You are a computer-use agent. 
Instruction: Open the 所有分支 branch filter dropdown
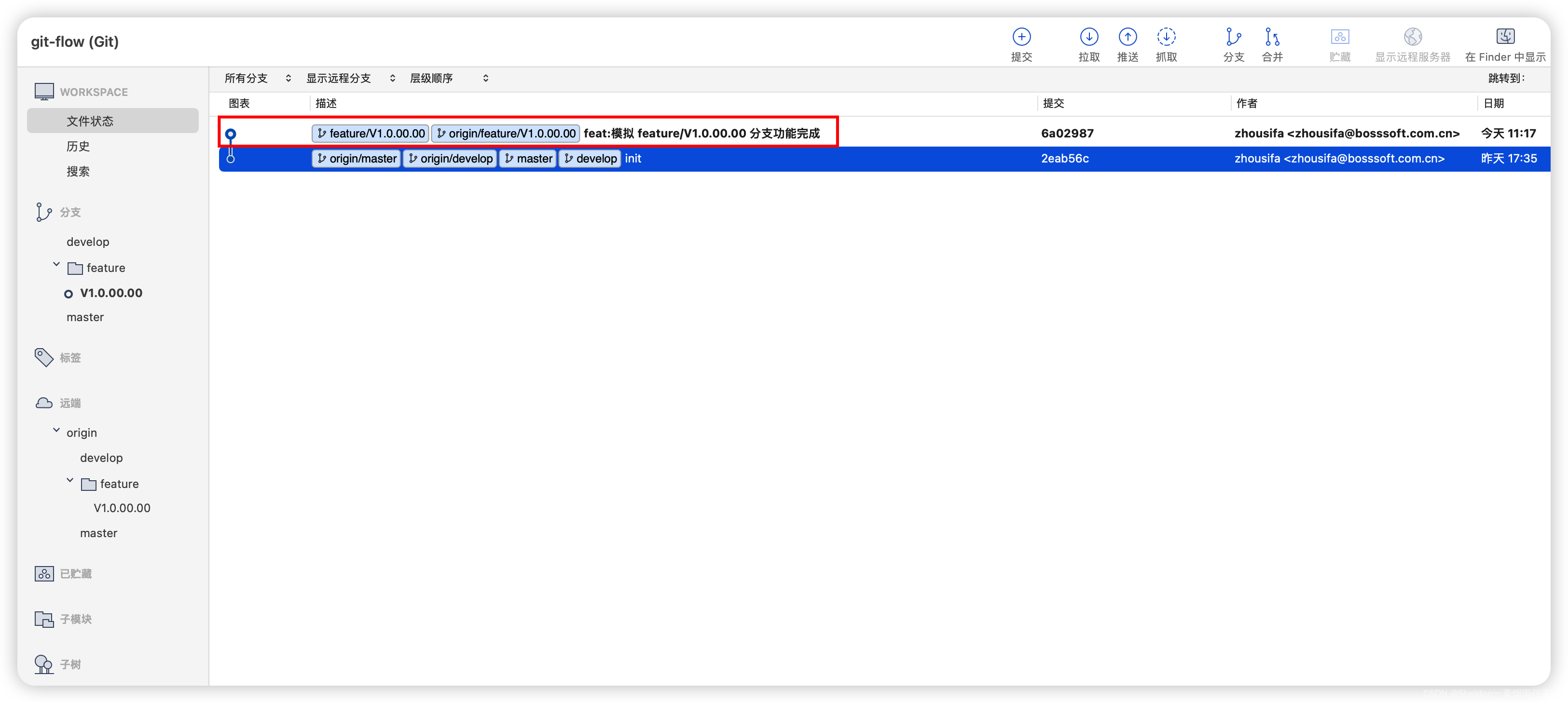coord(258,79)
